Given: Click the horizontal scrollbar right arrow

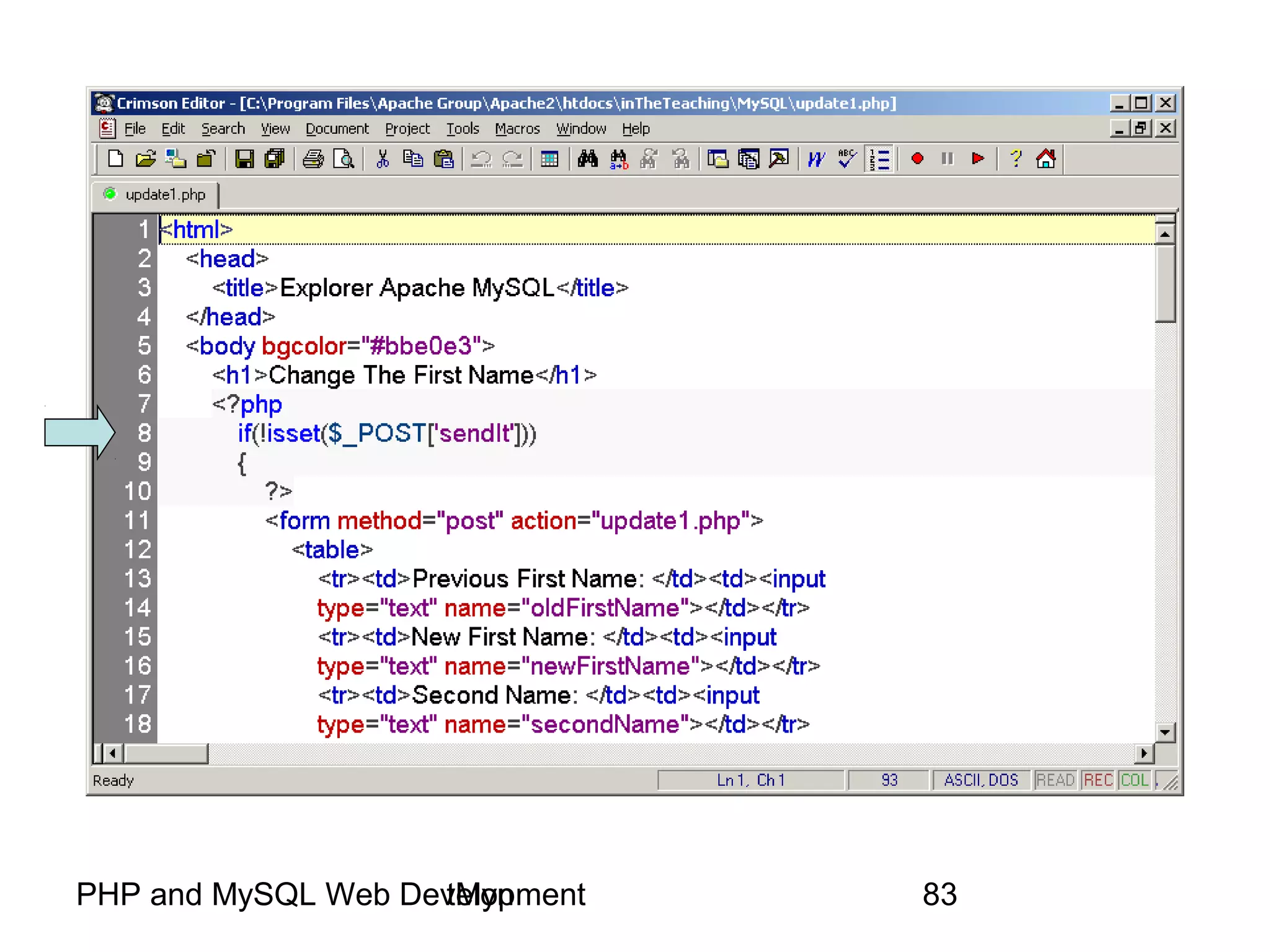Looking at the screenshot, I should click(1144, 754).
